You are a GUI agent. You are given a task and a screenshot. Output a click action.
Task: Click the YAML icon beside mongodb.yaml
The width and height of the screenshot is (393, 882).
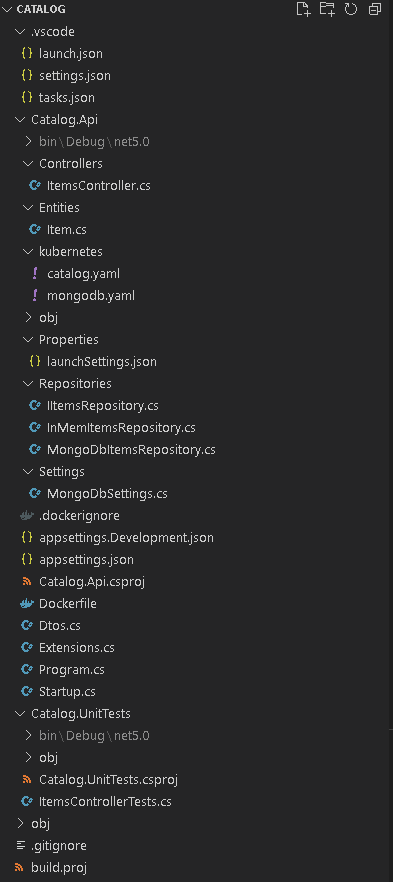[x=35, y=295]
